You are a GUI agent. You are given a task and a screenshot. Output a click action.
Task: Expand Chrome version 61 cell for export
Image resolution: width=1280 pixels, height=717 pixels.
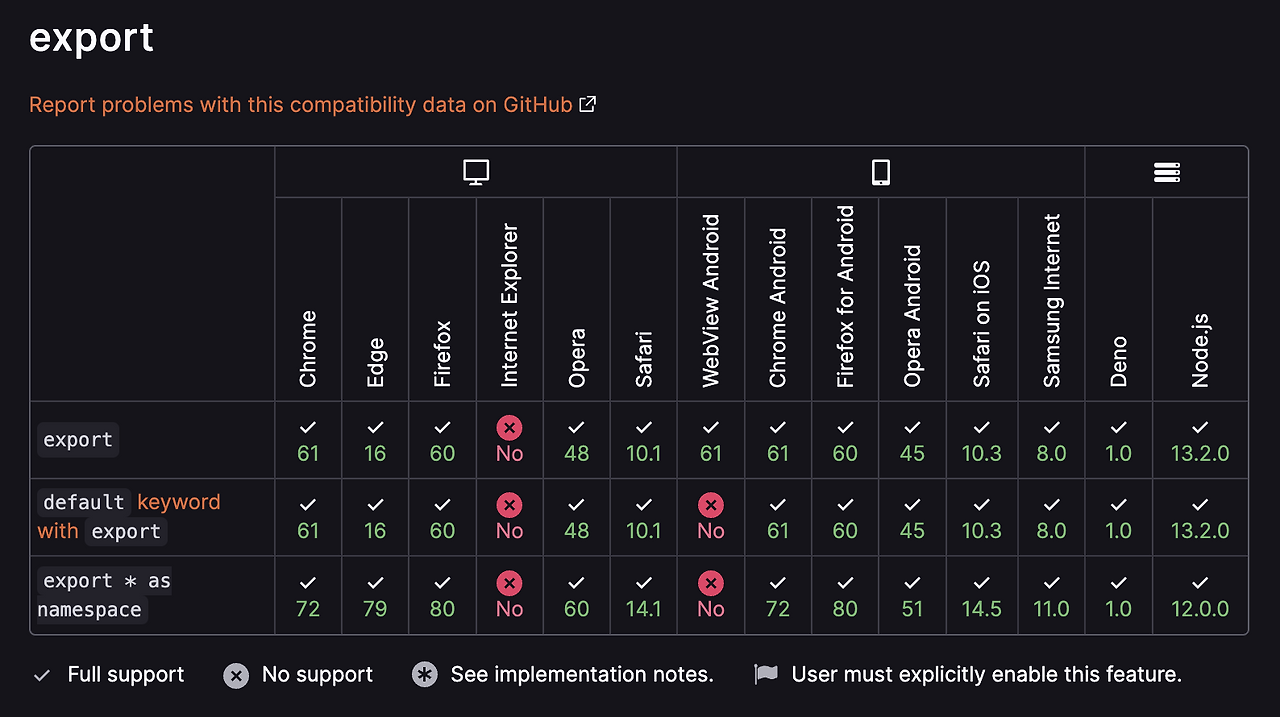click(308, 440)
